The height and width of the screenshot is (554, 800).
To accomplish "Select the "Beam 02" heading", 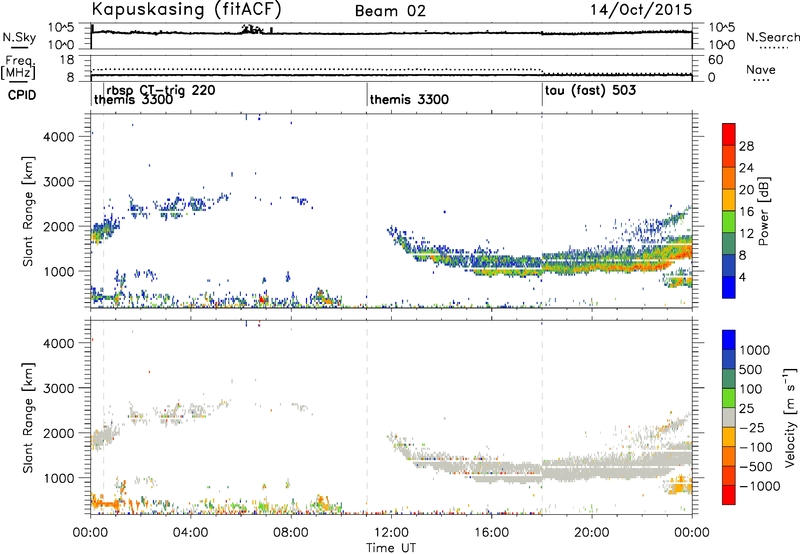I will pos(390,11).
